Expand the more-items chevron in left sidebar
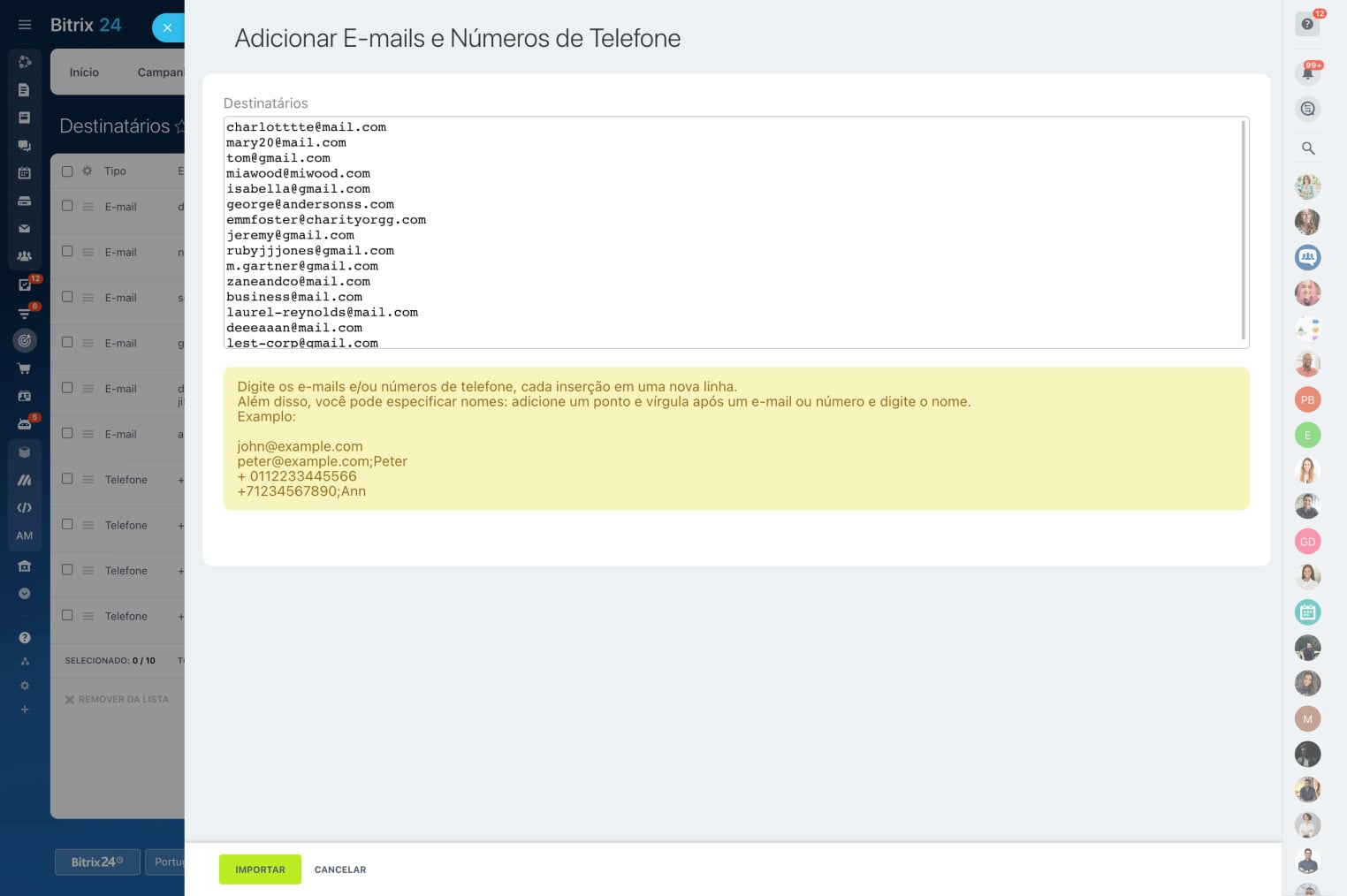1347x896 pixels. click(x=25, y=594)
